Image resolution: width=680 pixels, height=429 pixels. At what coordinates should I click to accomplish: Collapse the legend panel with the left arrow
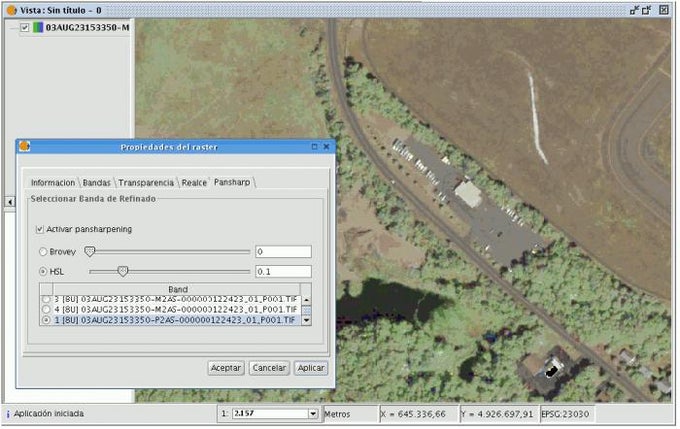click(x=10, y=202)
